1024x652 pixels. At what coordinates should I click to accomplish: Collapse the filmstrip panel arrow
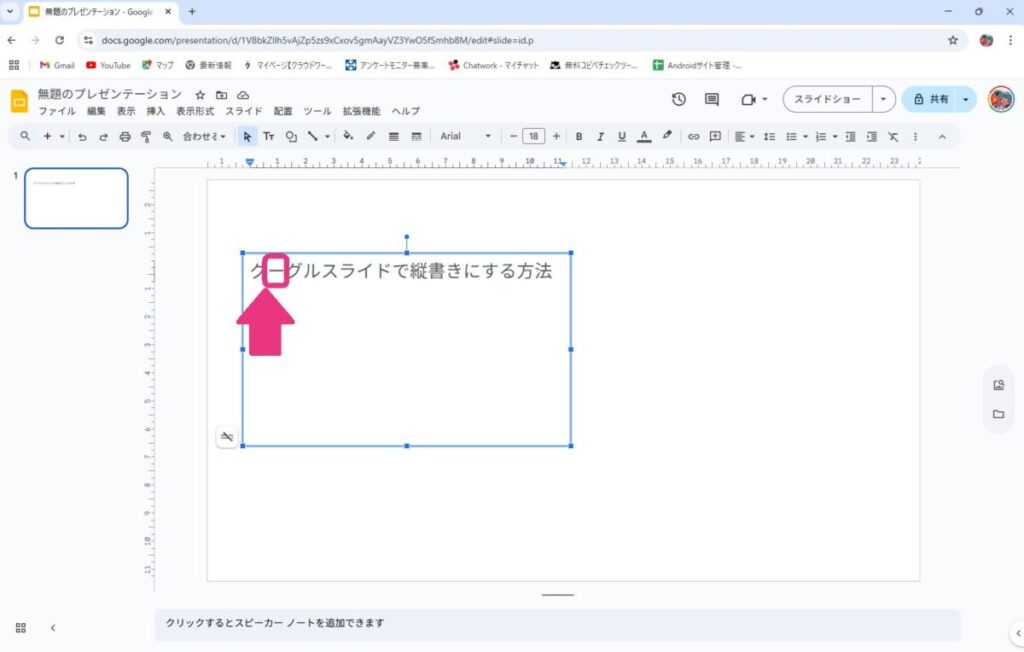(53, 628)
